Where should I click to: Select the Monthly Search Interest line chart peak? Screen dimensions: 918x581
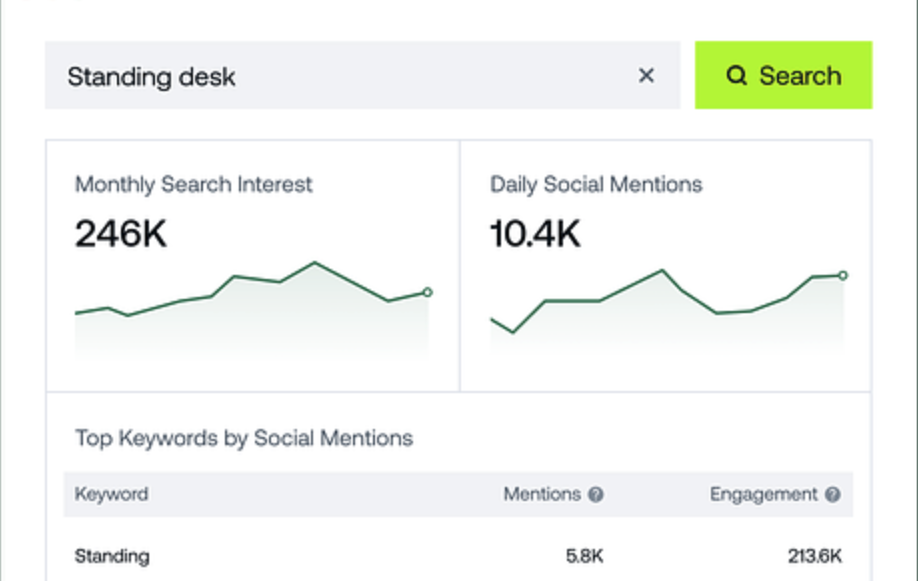(x=315, y=263)
